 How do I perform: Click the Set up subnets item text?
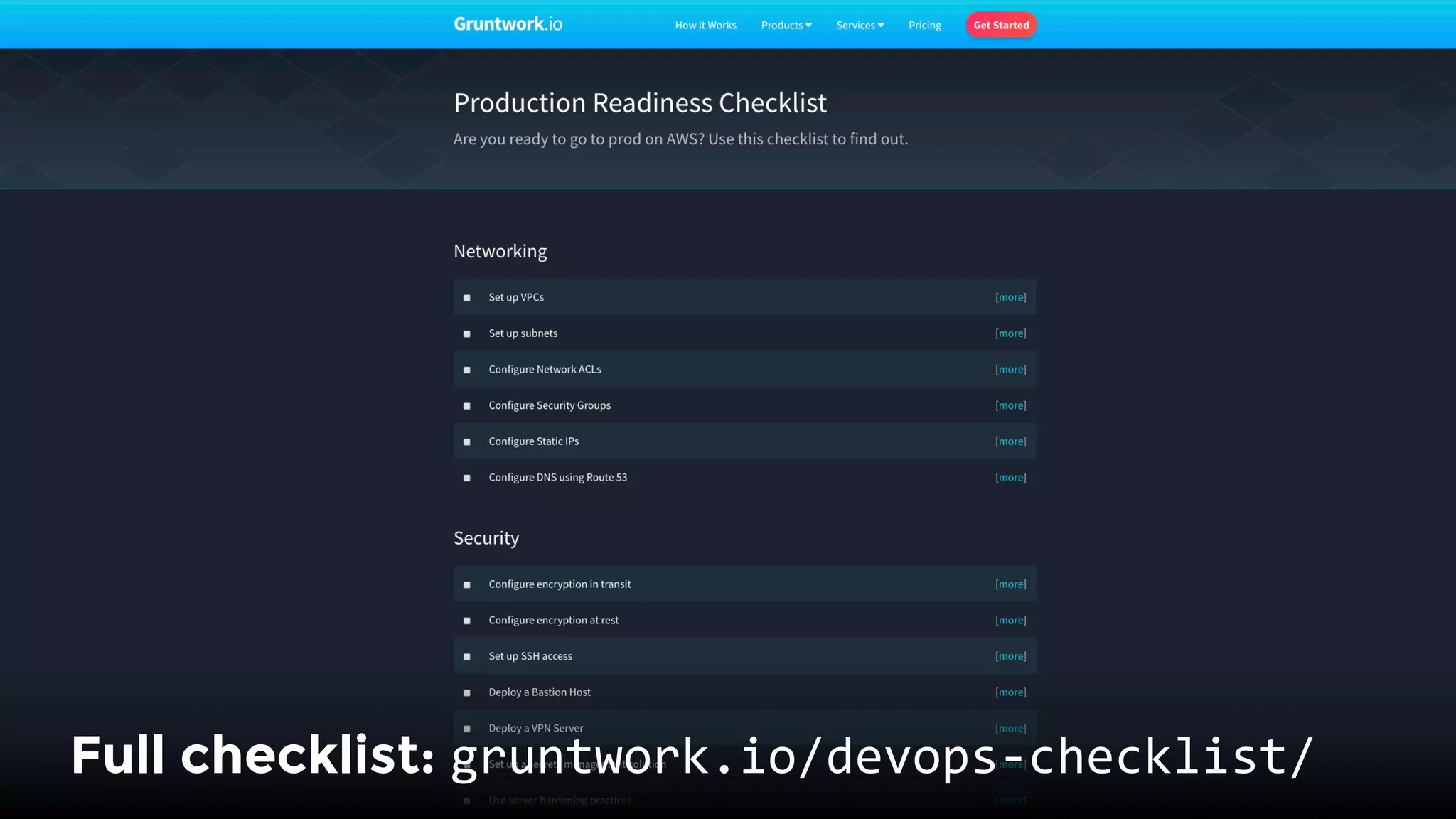pyautogui.click(x=523, y=333)
